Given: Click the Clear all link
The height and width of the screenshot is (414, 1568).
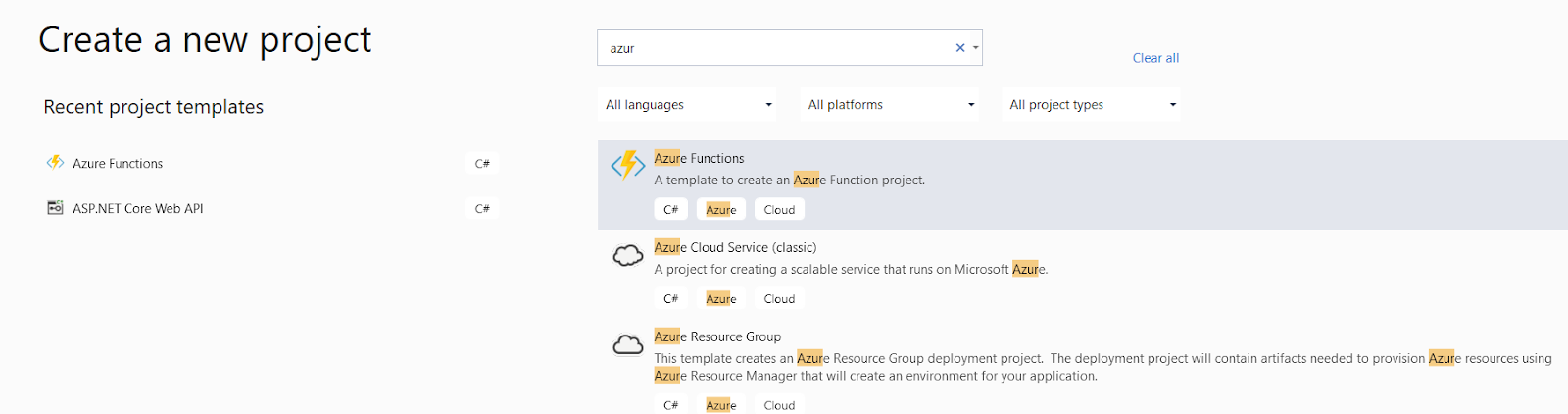Looking at the screenshot, I should point(1155,58).
